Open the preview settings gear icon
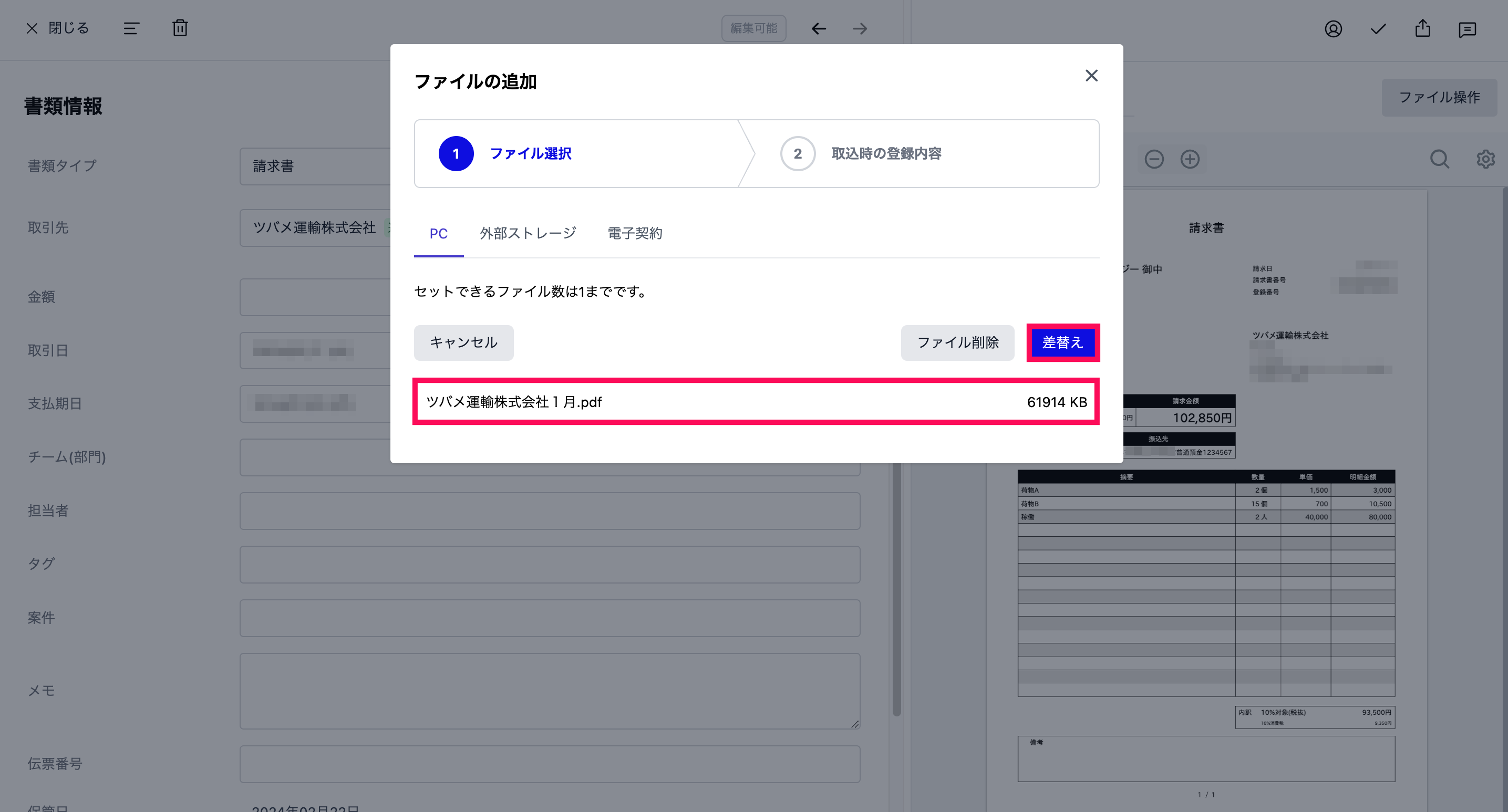1508x812 pixels. (1485, 159)
